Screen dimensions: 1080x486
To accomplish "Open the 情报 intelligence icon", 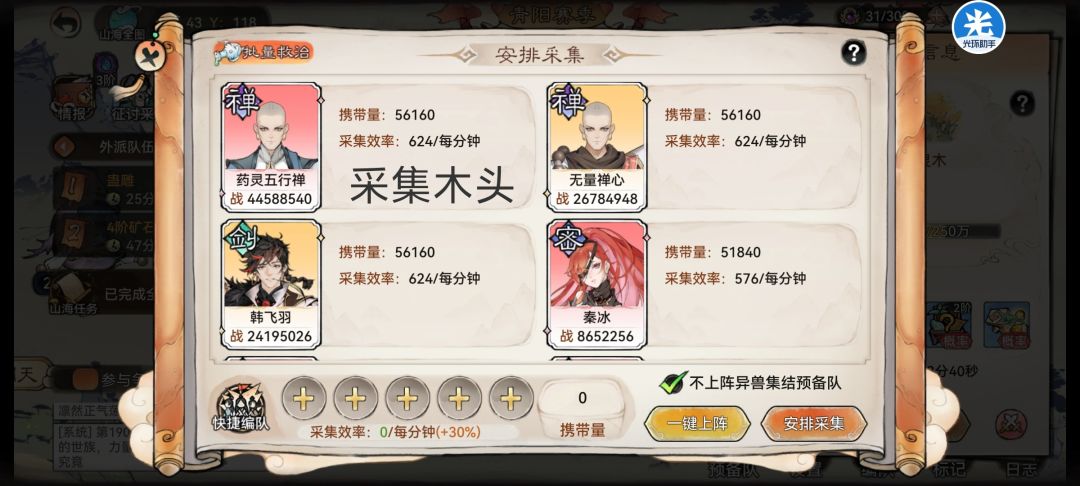I will [74, 98].
